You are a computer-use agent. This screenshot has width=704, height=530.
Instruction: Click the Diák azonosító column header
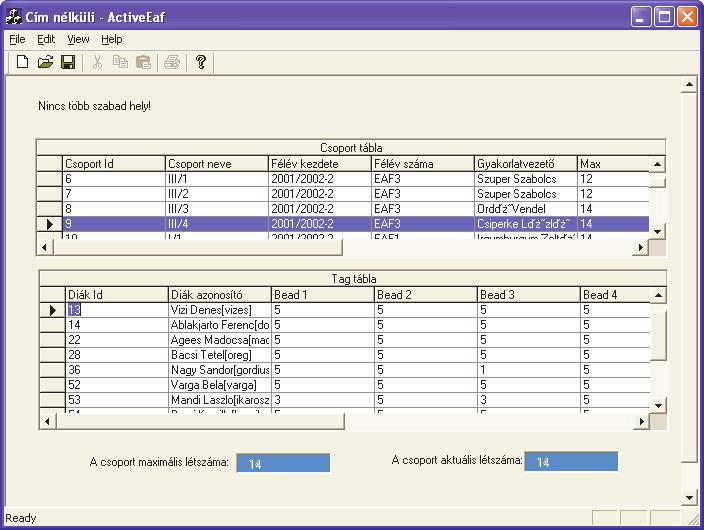coord(220,295)
